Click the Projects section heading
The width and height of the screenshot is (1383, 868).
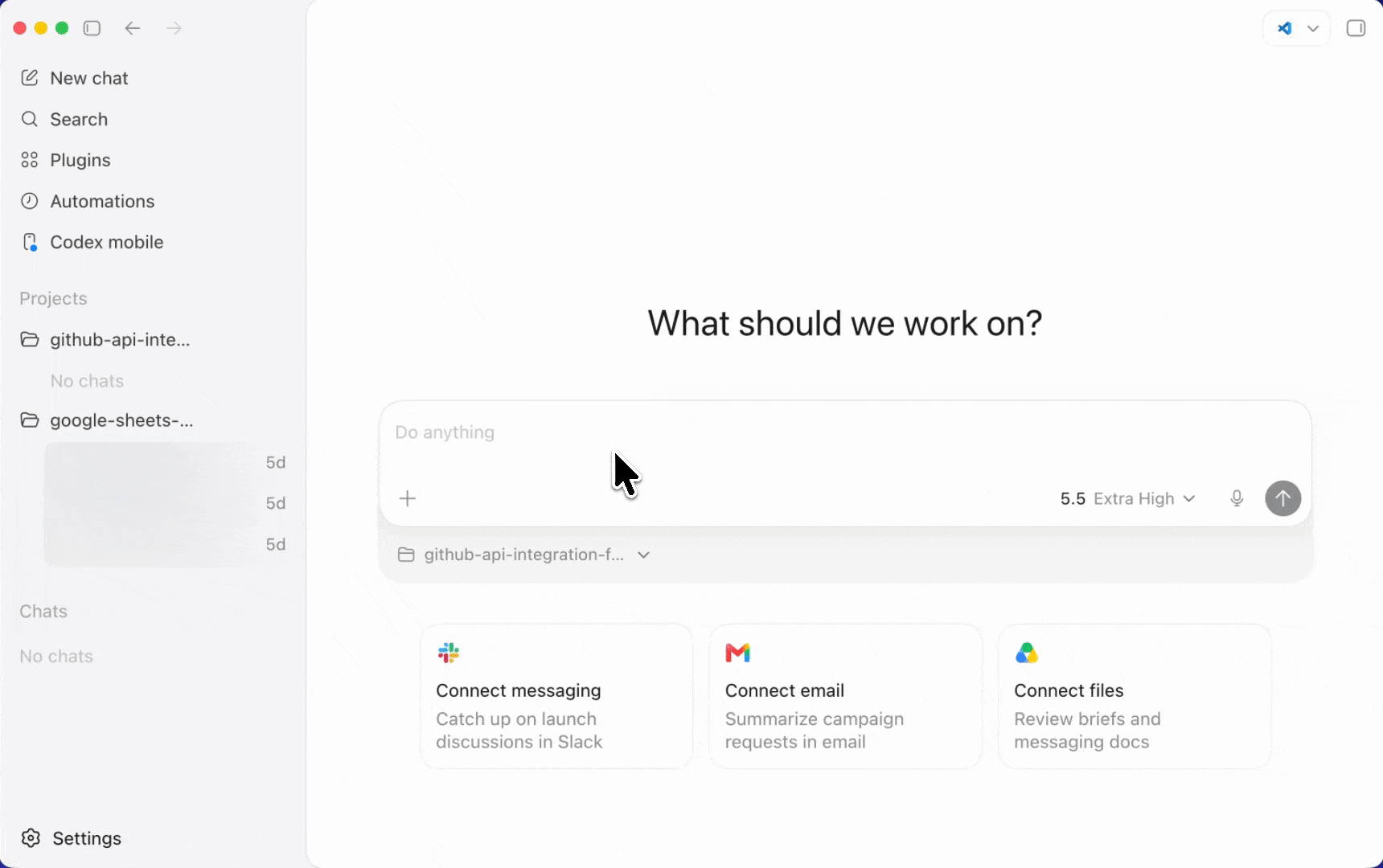(53, 298)
